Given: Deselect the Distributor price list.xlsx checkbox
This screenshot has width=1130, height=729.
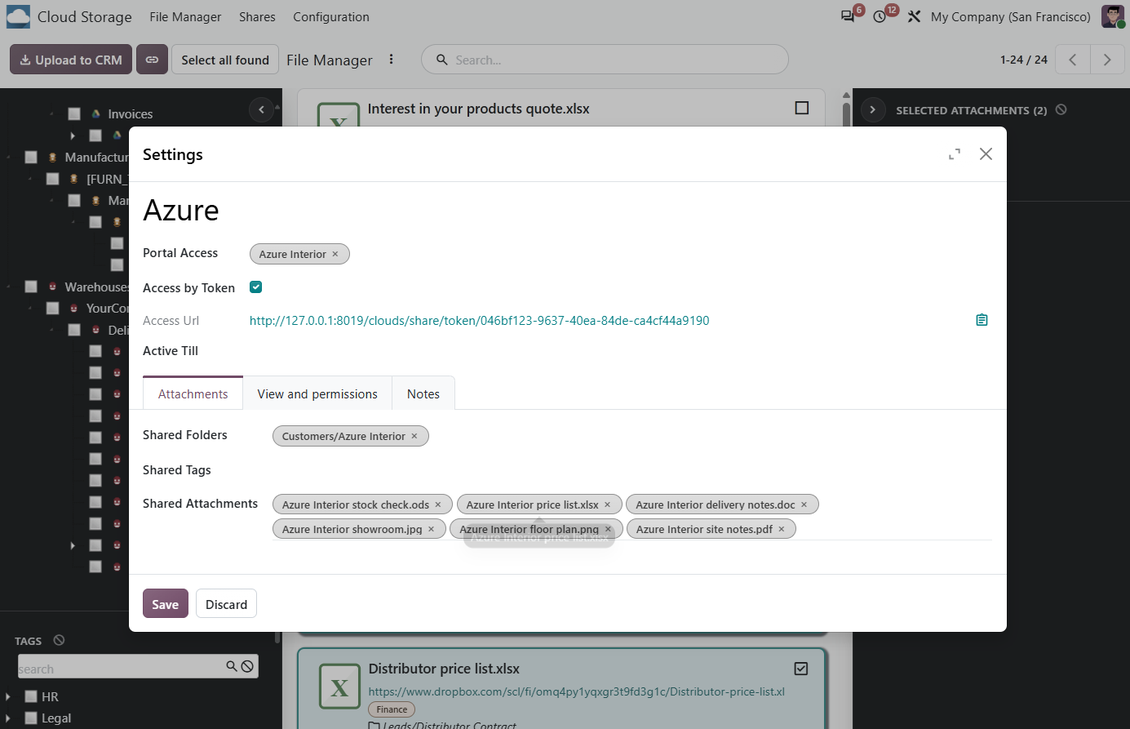Looking at the screenshot, I should [801, 668].
